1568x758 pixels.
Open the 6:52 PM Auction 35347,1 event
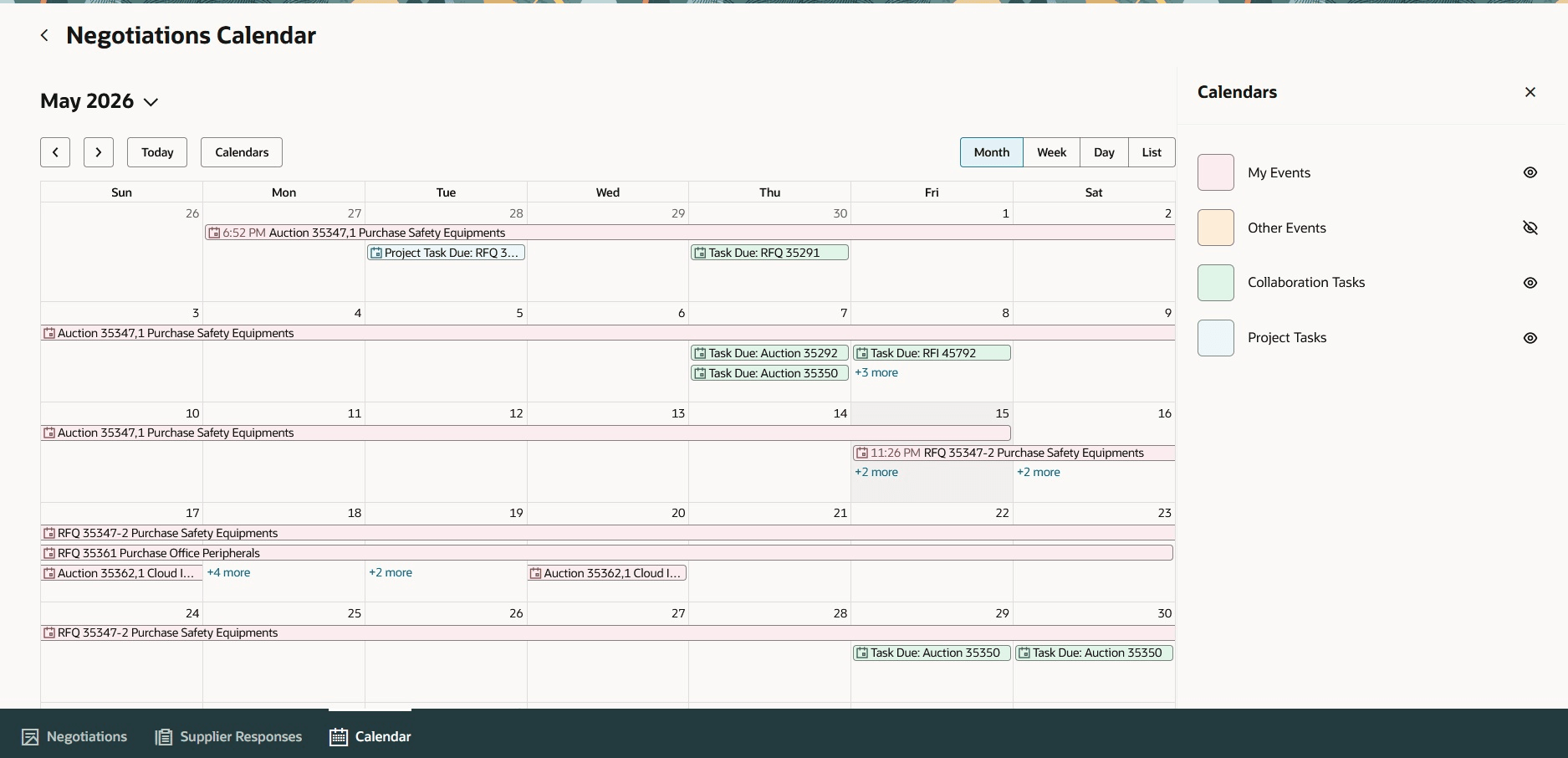tap(690, 233)
